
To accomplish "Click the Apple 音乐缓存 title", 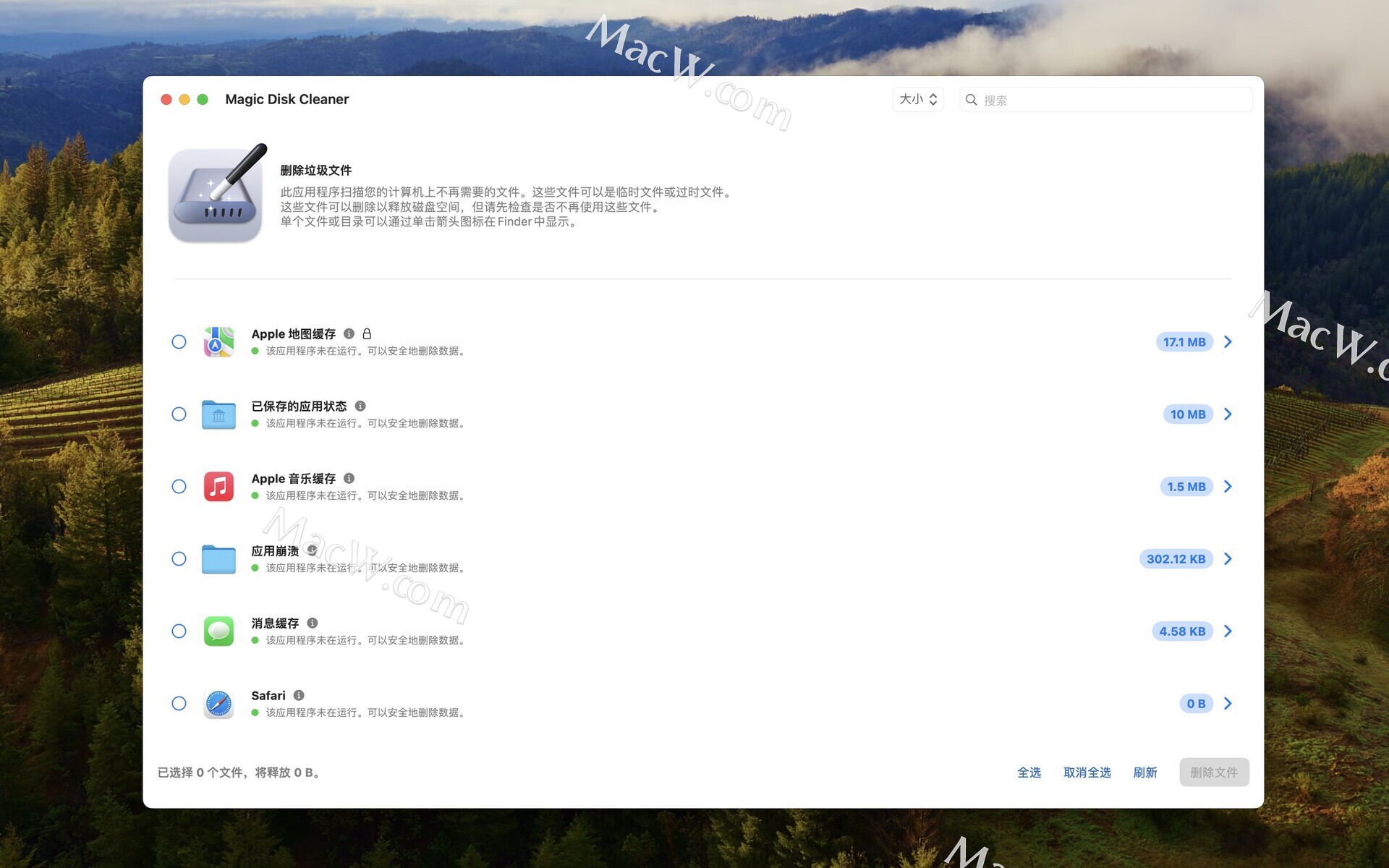I will pyautogui.click(x=293, y=478).
